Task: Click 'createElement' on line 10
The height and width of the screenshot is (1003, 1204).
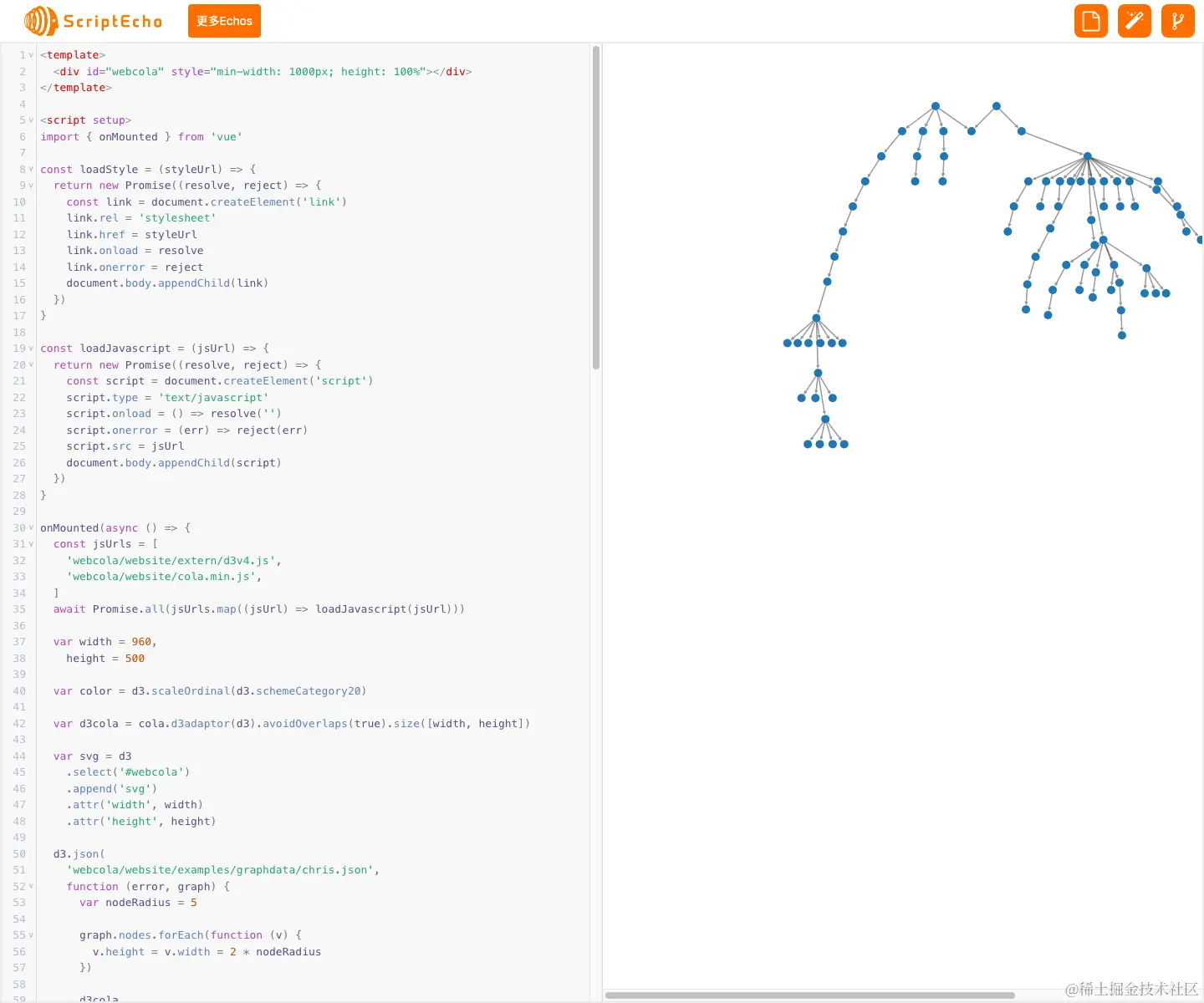Action: coord(253,202)
